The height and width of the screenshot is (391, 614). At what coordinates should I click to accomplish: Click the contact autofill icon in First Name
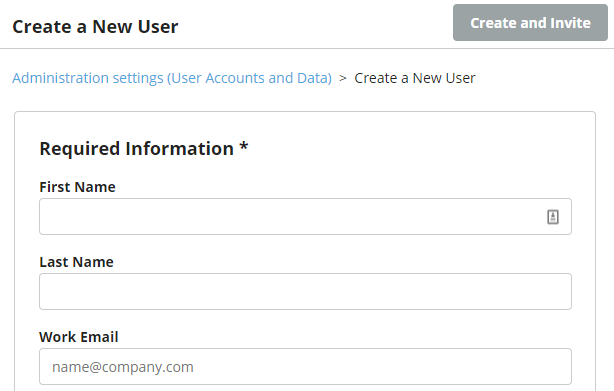click(553, 217)
